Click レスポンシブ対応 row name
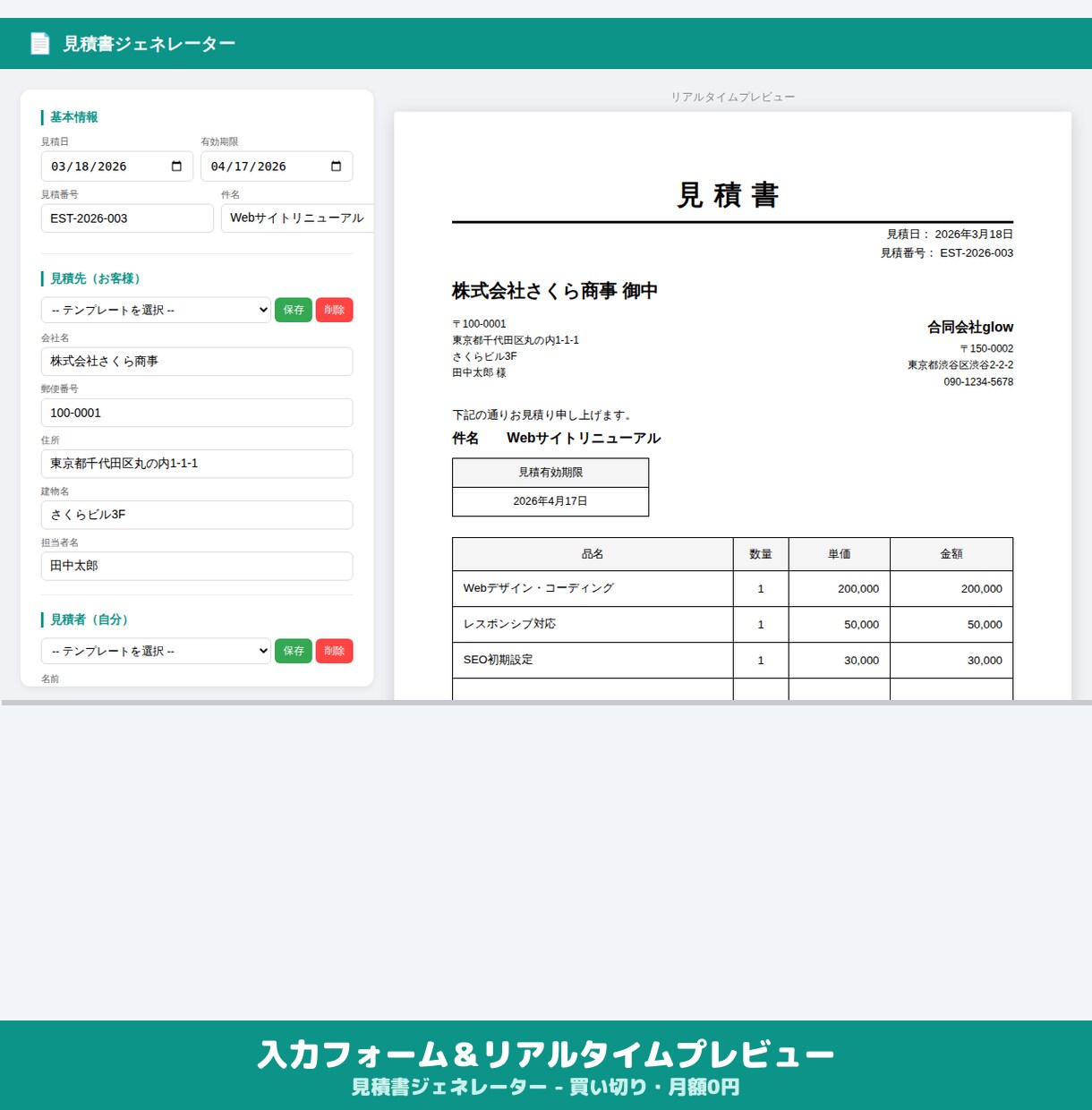 [x=509, y=624]
